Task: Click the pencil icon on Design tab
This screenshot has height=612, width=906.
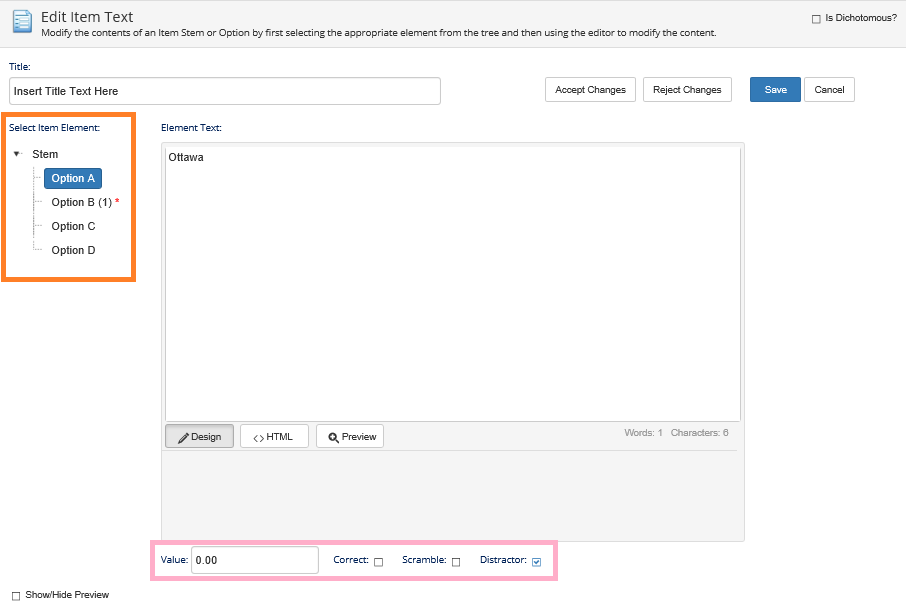Action: [x=183, y=437]
